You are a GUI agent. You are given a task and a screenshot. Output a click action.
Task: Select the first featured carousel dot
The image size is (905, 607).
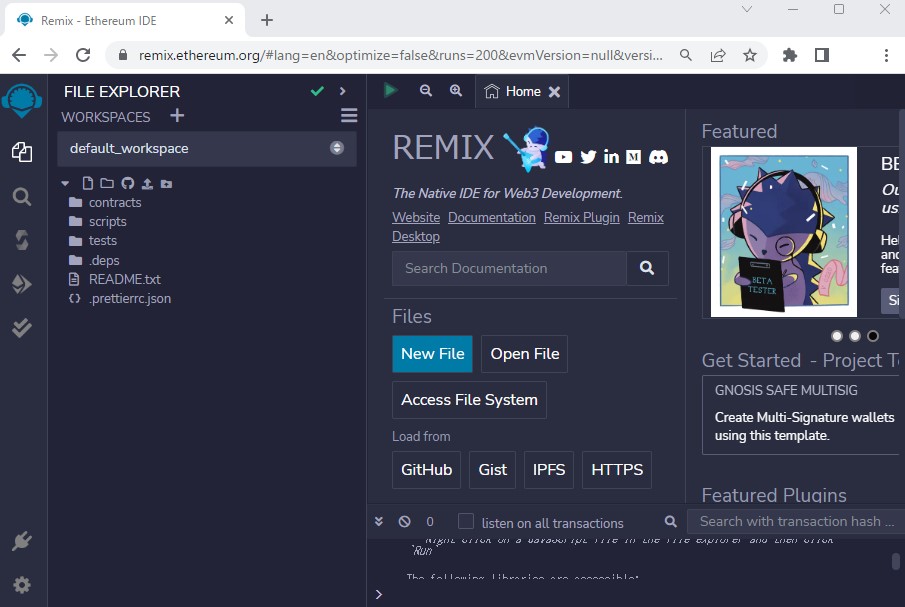pos(837,336)
